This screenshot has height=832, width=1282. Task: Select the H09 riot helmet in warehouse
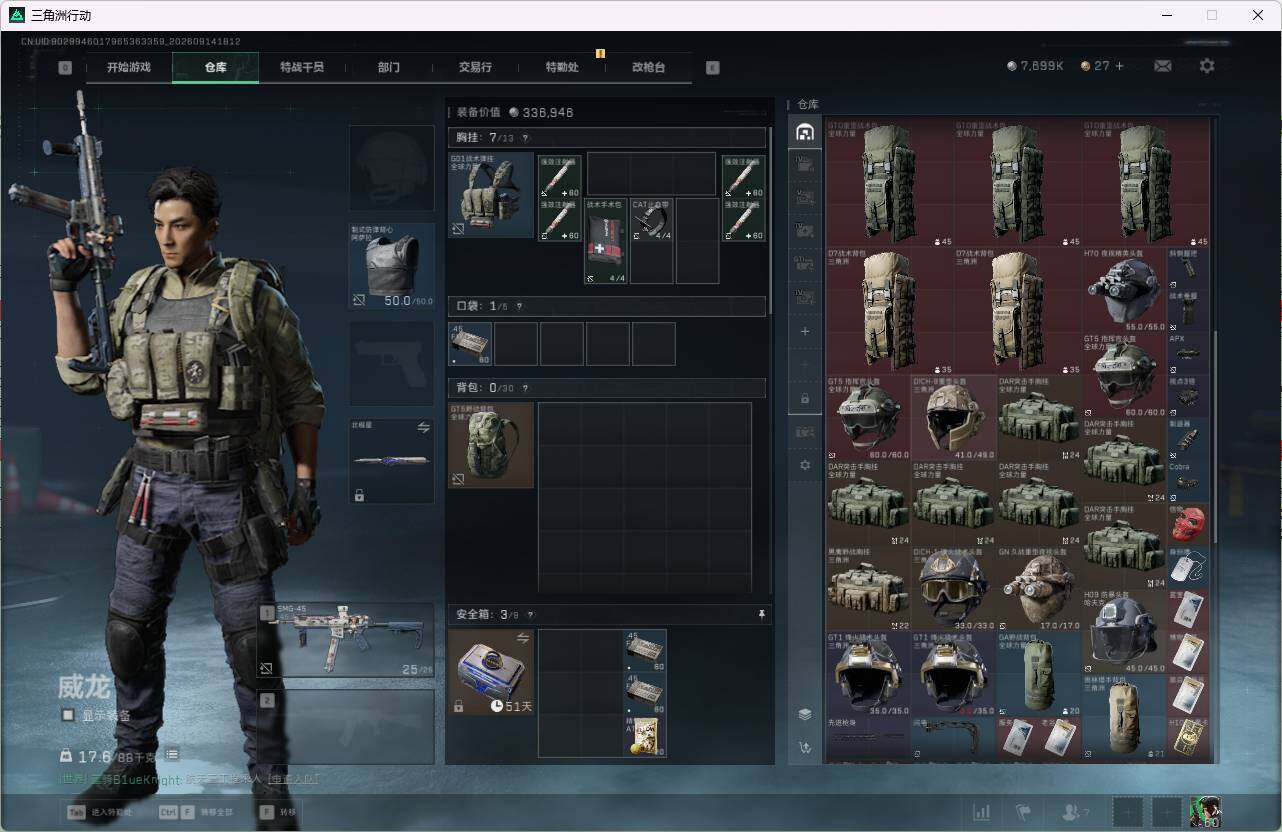point(1125,632)
